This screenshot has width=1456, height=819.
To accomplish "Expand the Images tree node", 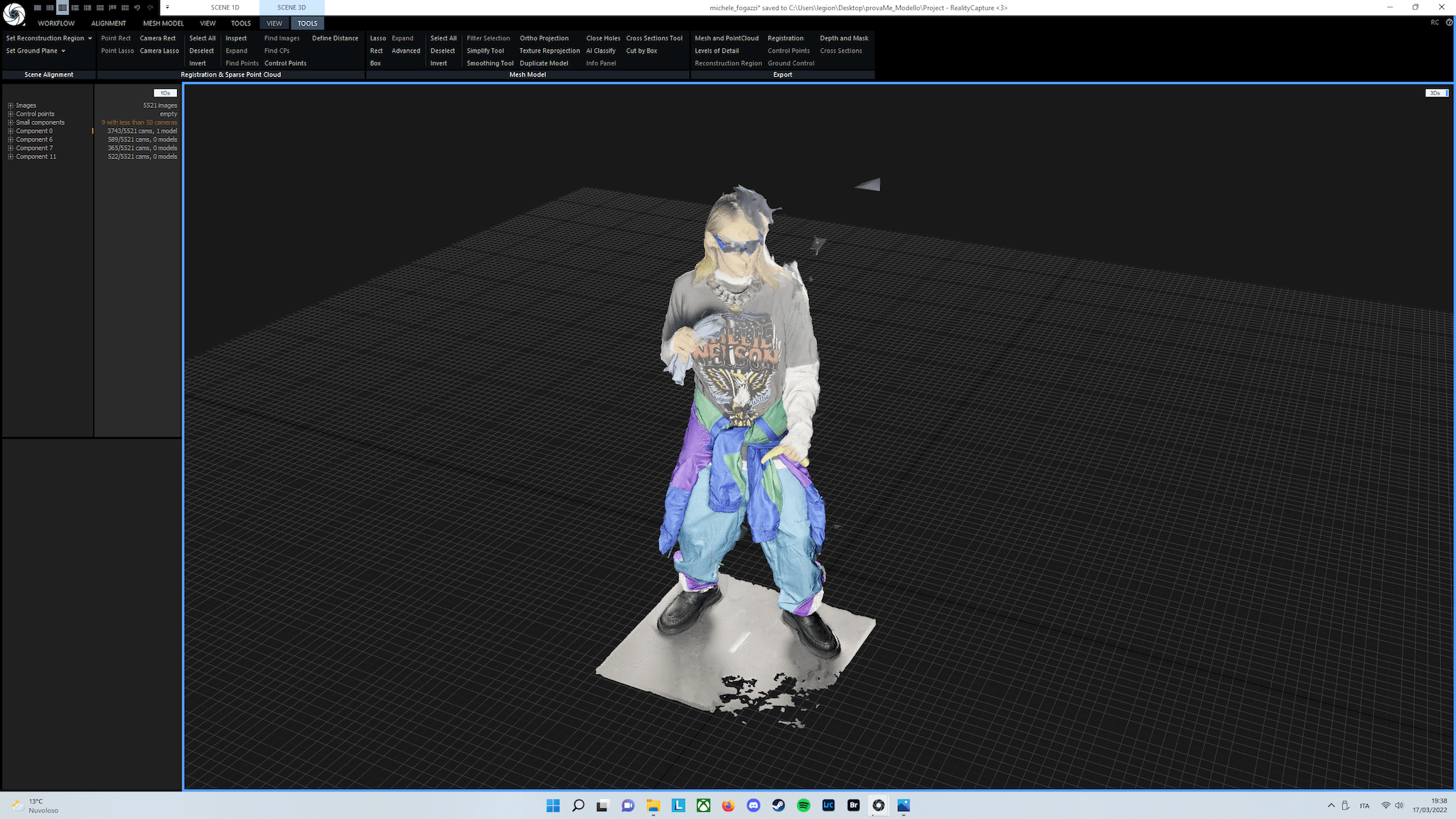I will [11, 105].
